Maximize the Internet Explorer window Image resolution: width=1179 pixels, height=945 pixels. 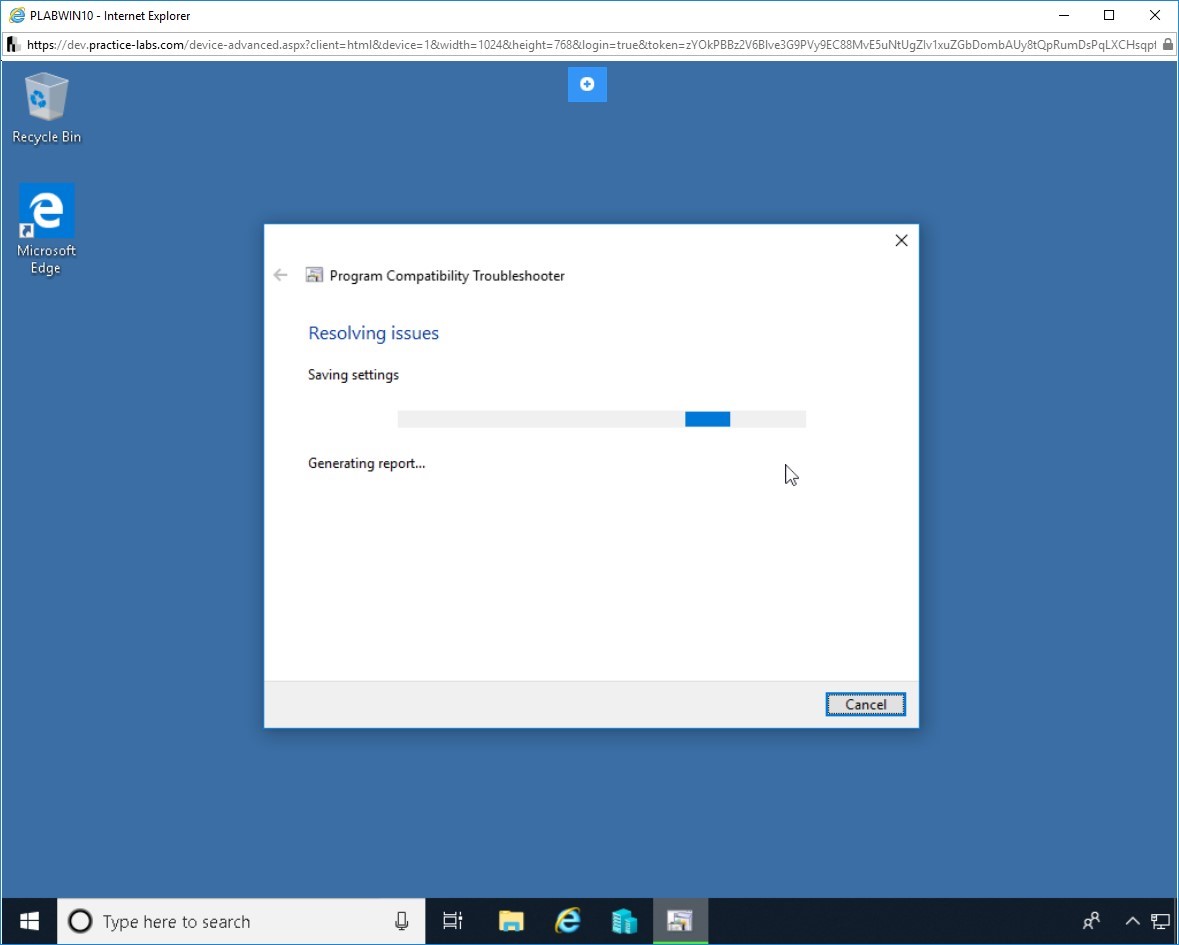[x=1109, y=15]
